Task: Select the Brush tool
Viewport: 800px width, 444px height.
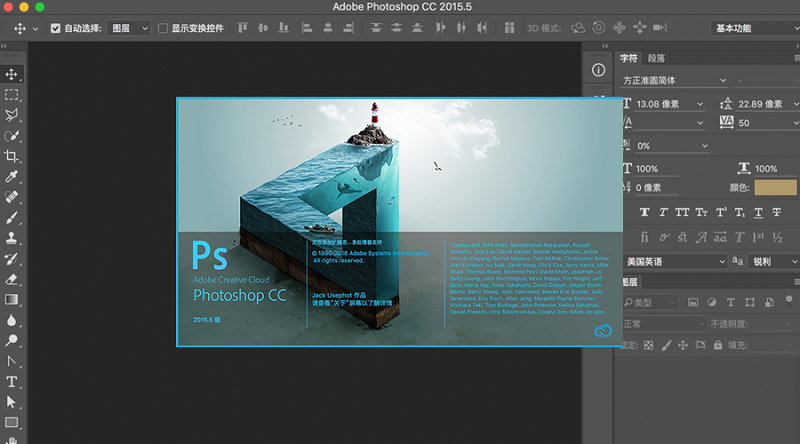Action: click(x=12, y=217)
